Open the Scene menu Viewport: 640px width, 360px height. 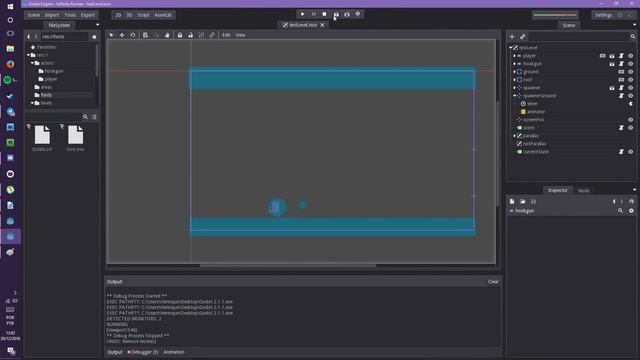pos(33,15)
